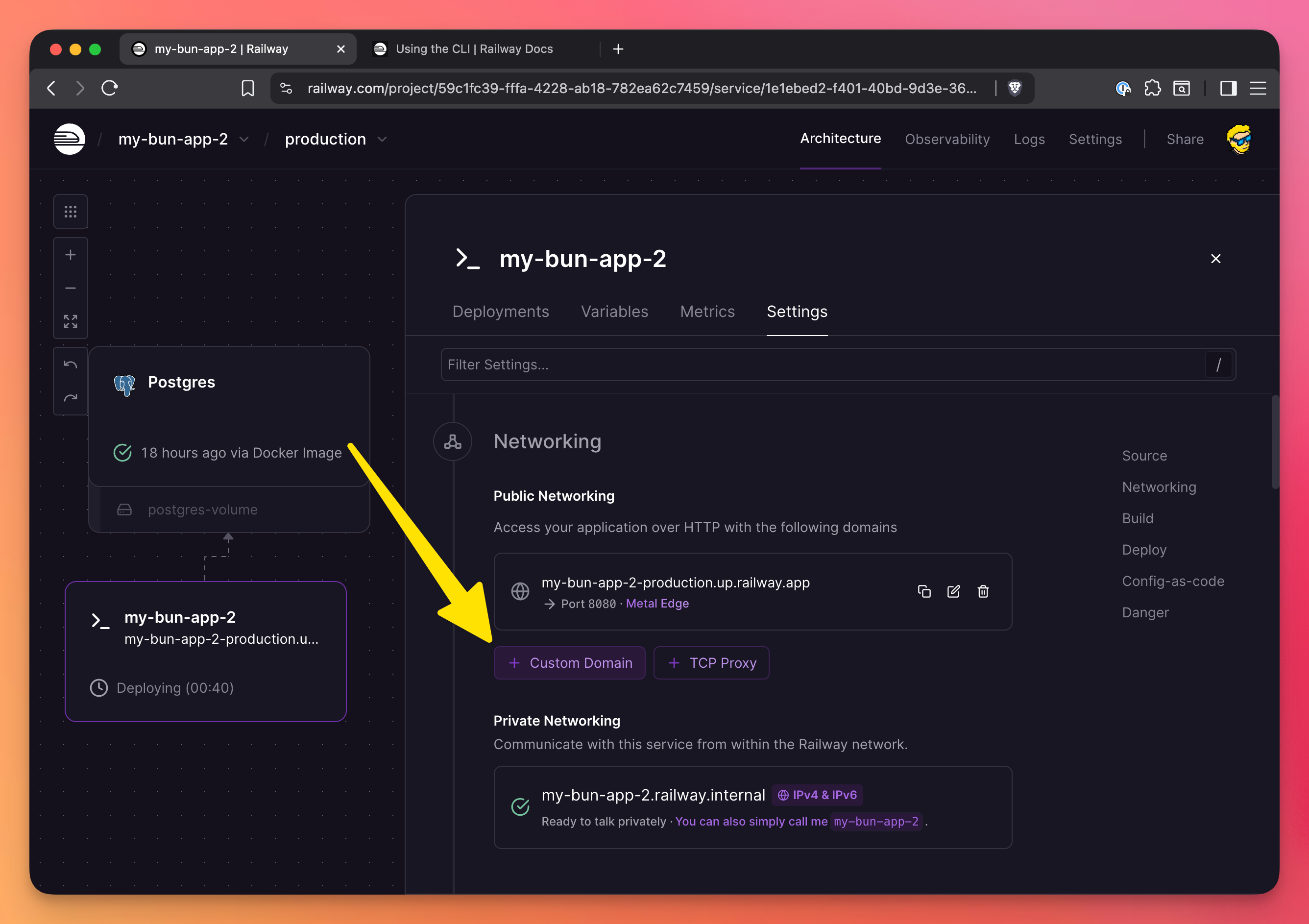Open the Metal Edge link
1309x924 pixels.
click(x=657, y=603)
